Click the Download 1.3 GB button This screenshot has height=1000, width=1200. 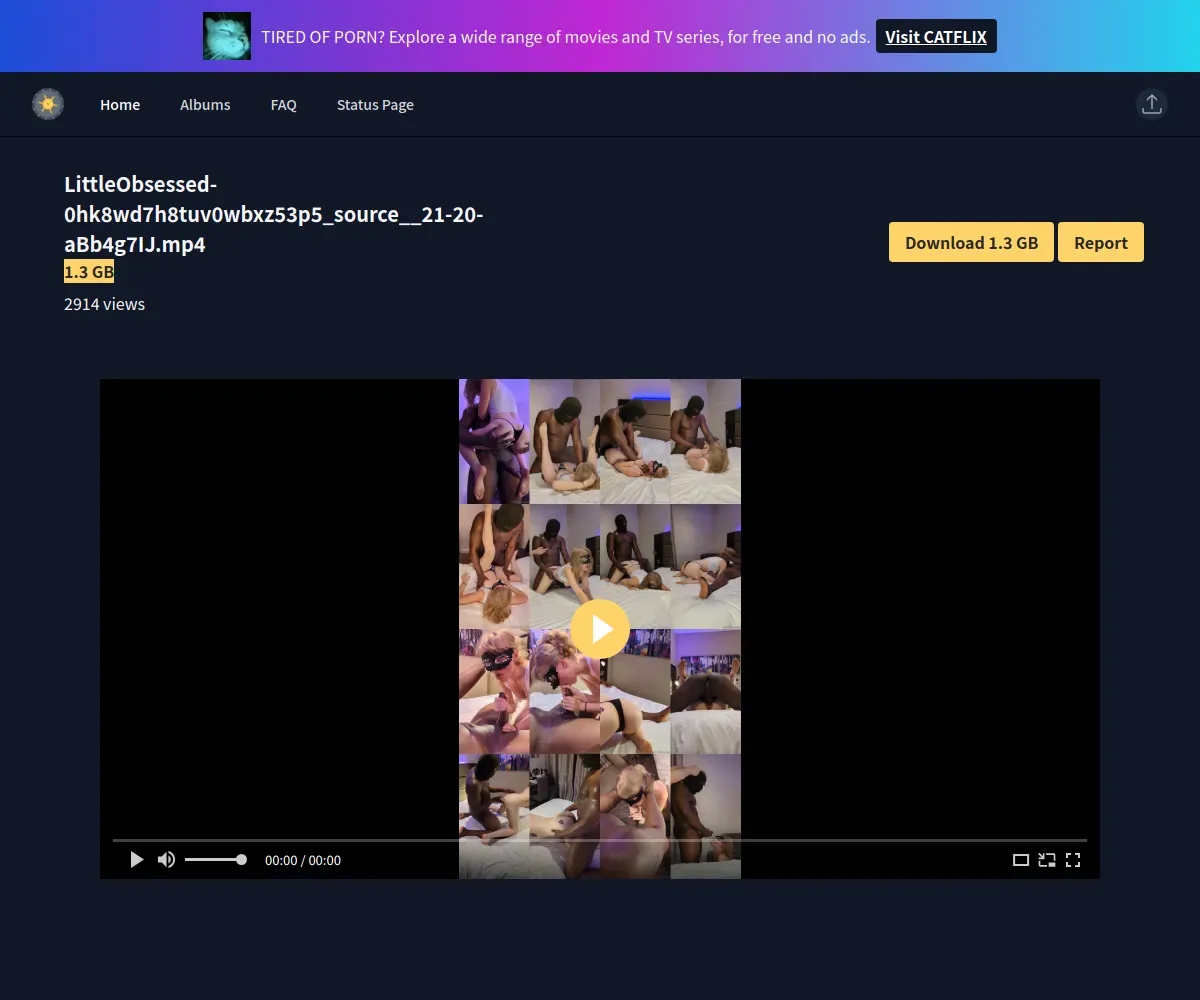(x=971, y=243)
